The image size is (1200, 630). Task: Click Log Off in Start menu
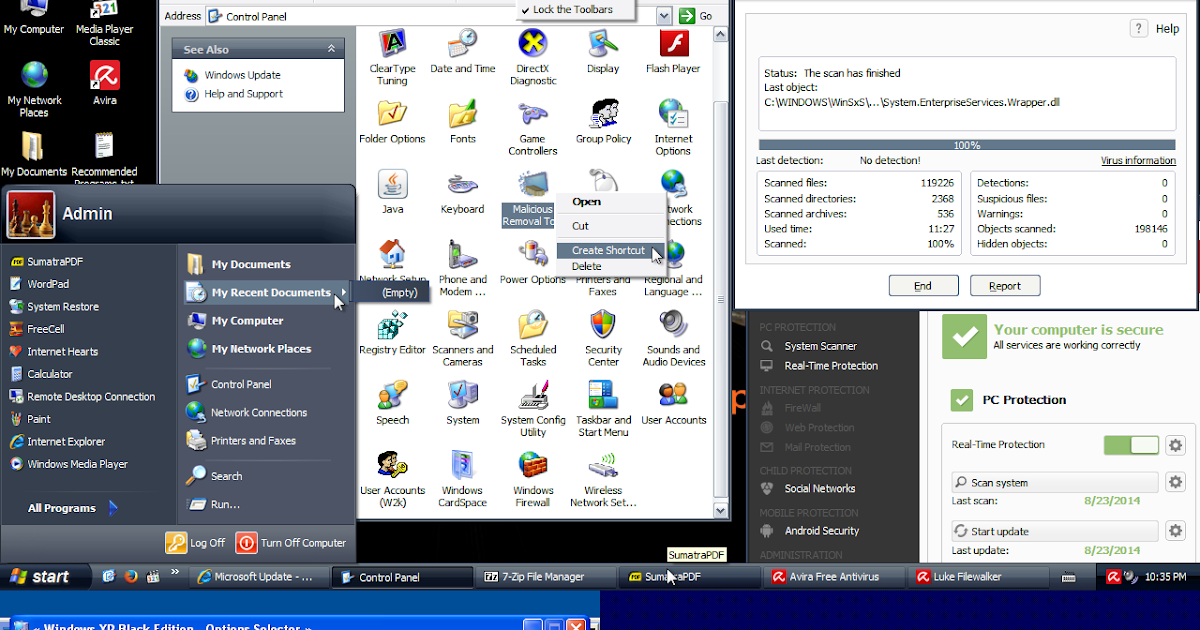(196, 543)
